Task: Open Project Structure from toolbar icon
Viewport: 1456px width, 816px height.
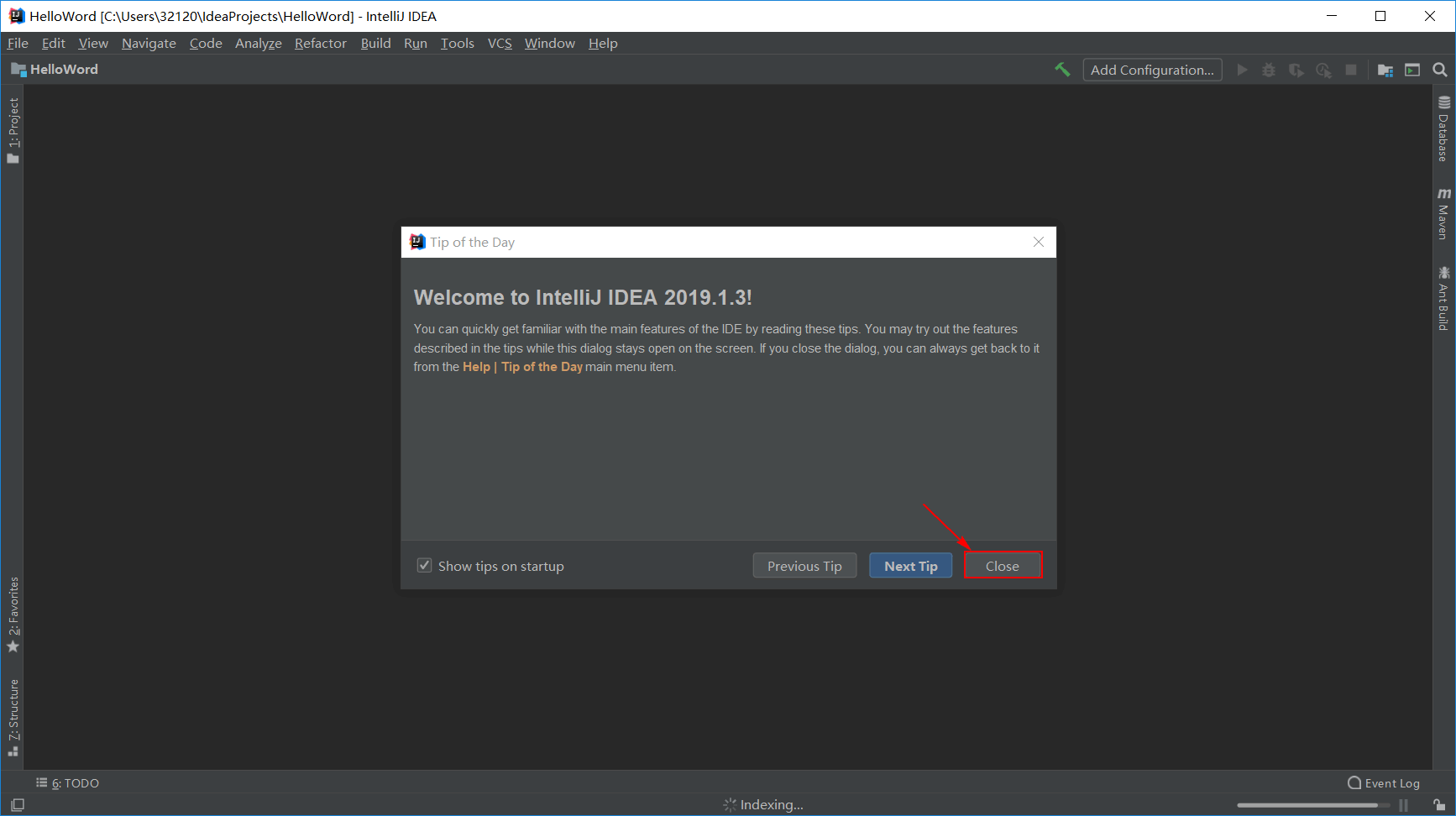Action: point(1385,70)
